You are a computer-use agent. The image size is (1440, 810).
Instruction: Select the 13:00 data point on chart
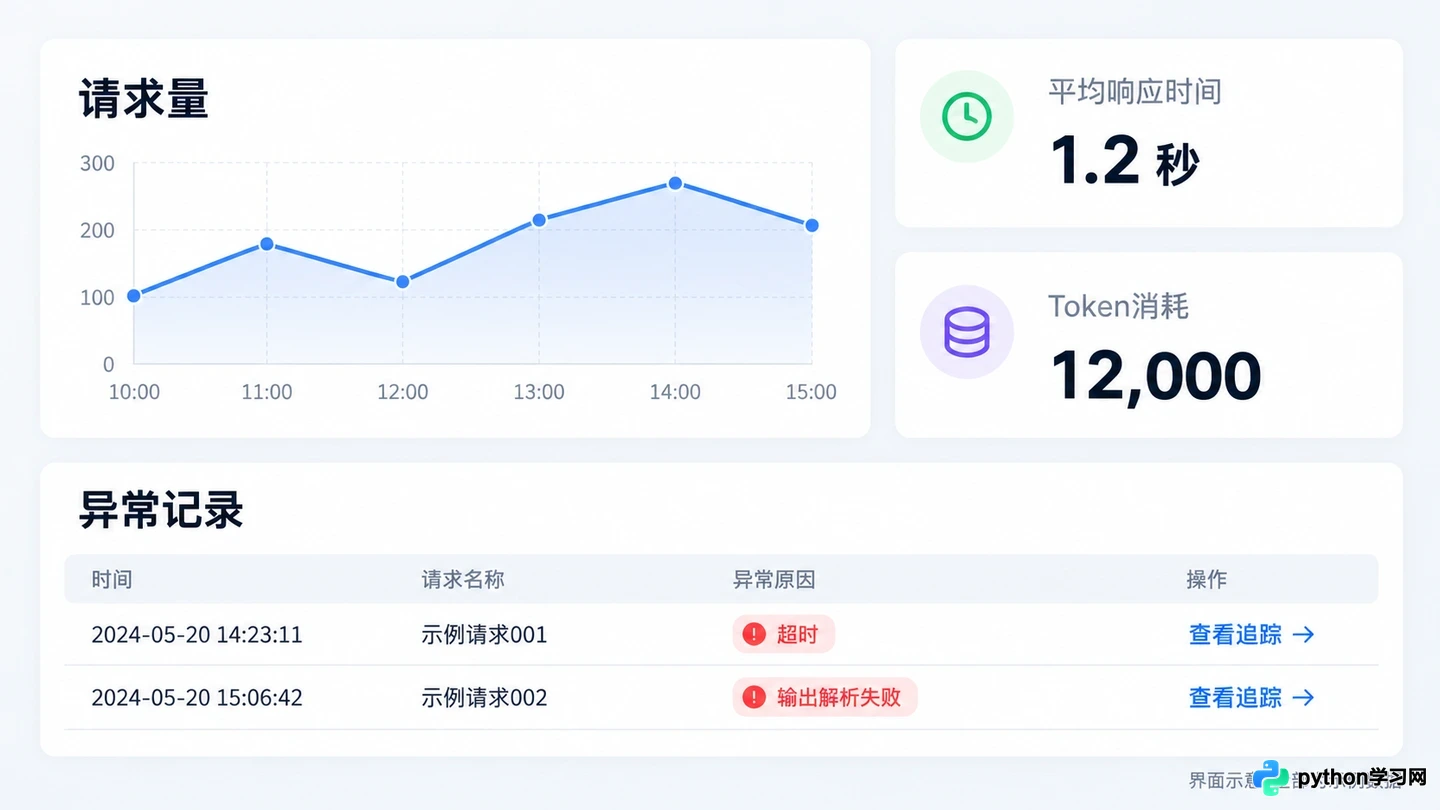[x=539, y=220]
